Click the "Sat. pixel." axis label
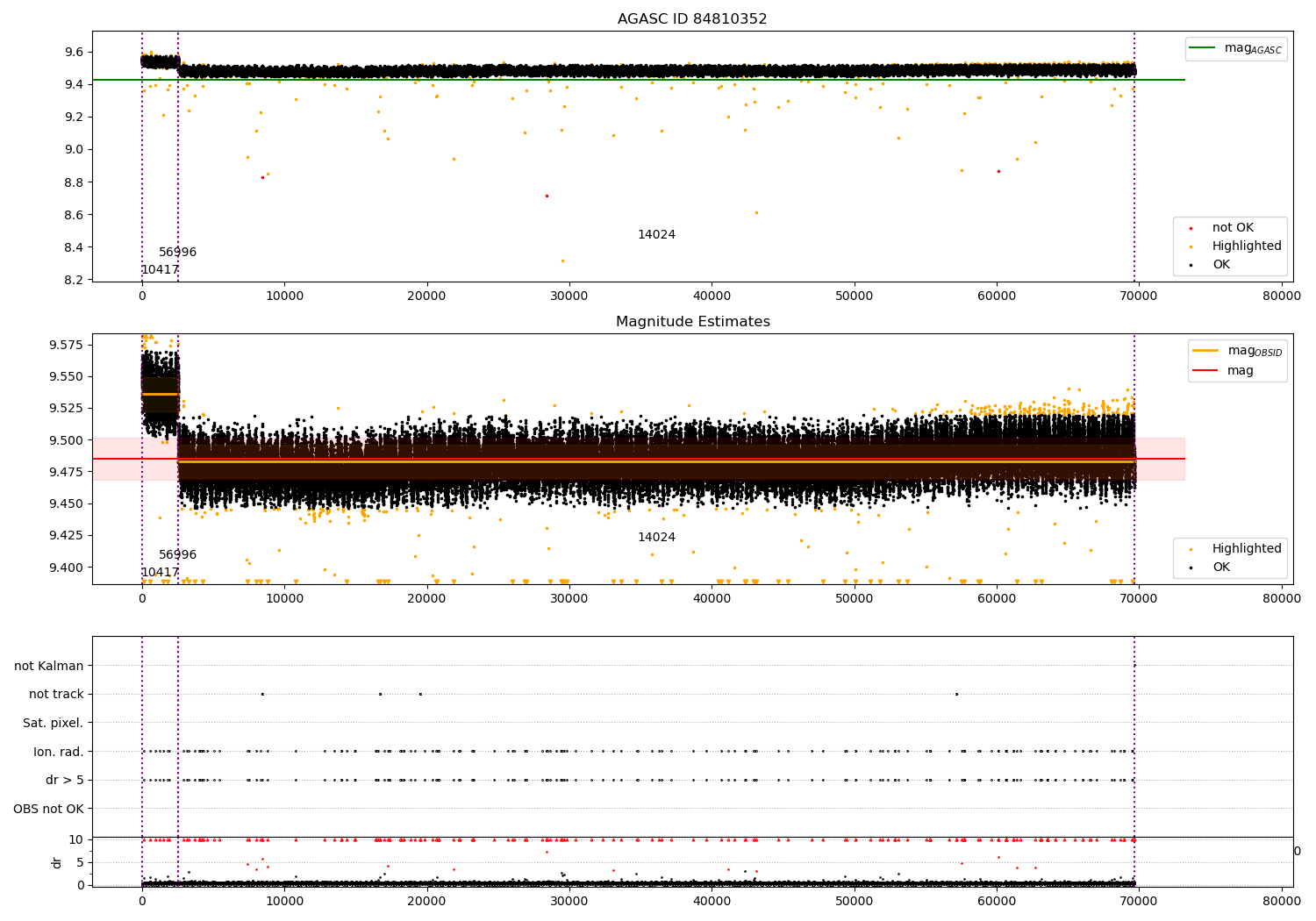This screenshot has width=1316, height=921. [53, 724]
